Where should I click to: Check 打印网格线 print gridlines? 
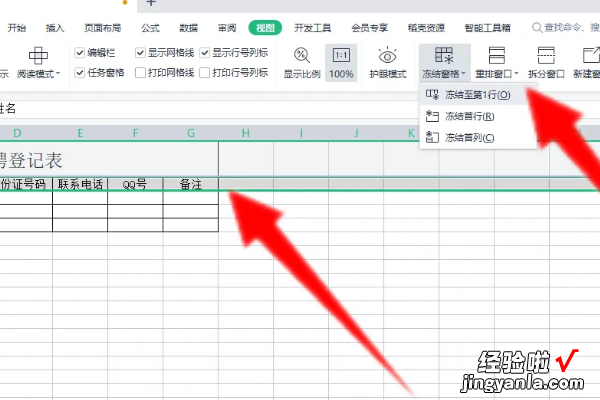point(140,72)
